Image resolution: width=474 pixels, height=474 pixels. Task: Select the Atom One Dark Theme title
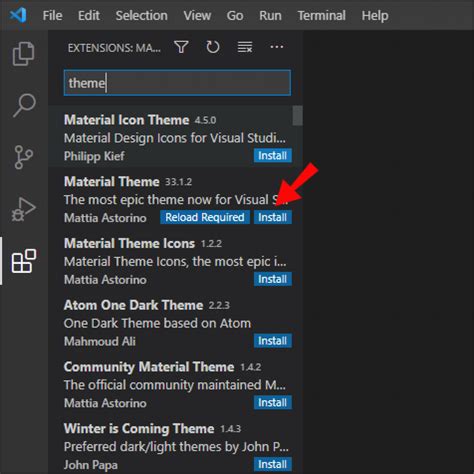coord(133,305)
